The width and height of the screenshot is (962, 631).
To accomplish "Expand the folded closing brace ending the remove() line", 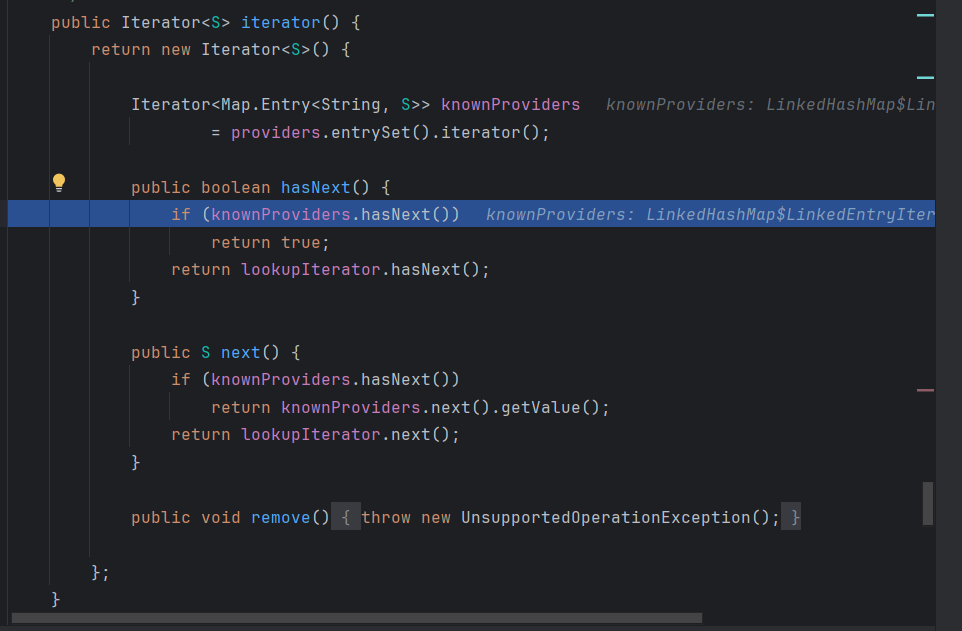I will [792, 517].
